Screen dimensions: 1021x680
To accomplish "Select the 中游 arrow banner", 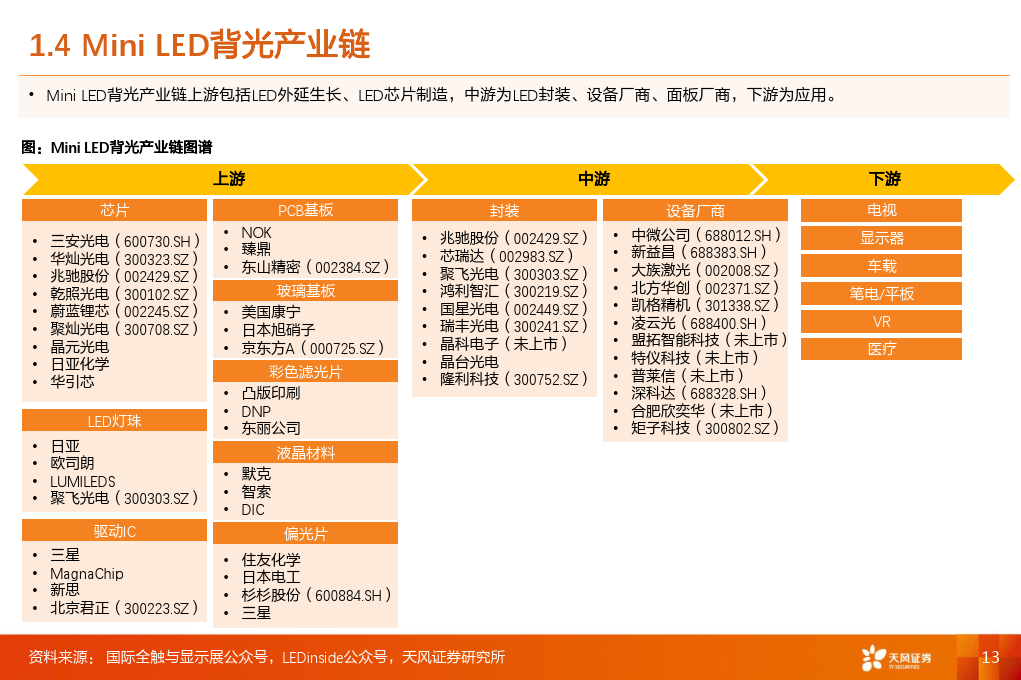I will 593,180.
